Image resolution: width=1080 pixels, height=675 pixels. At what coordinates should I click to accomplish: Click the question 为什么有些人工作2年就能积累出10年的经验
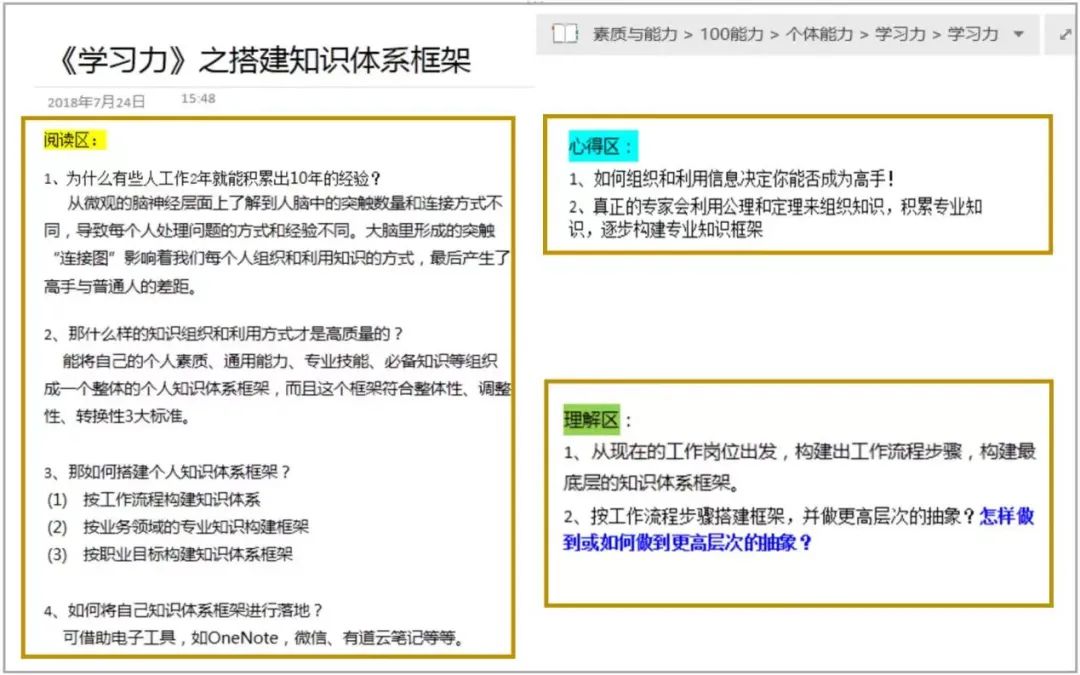213,179
